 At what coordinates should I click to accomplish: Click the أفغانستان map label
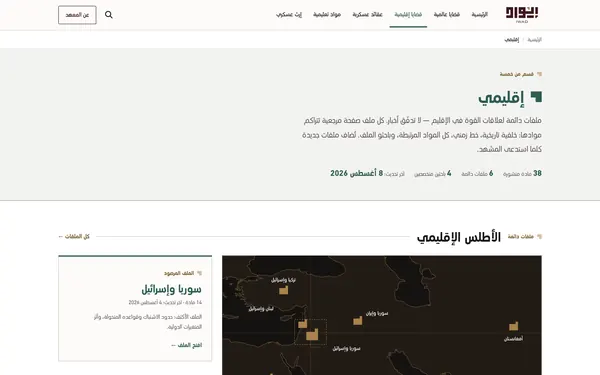point(514,339)
